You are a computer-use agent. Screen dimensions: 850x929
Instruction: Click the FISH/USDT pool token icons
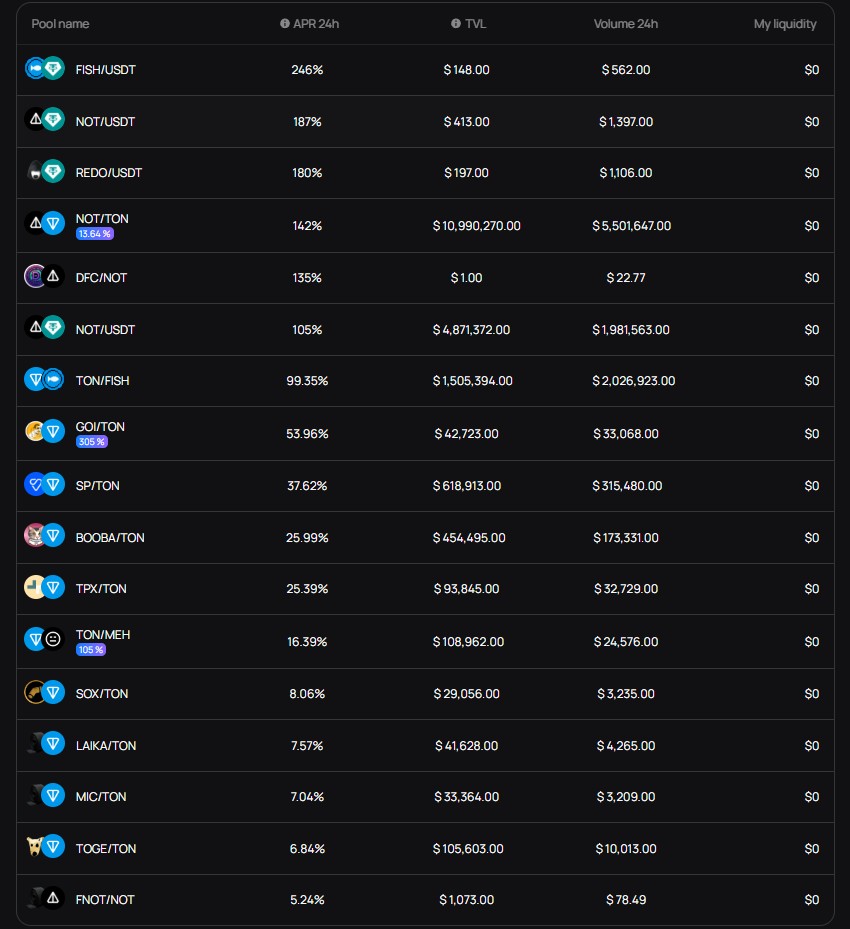point(44,69)
